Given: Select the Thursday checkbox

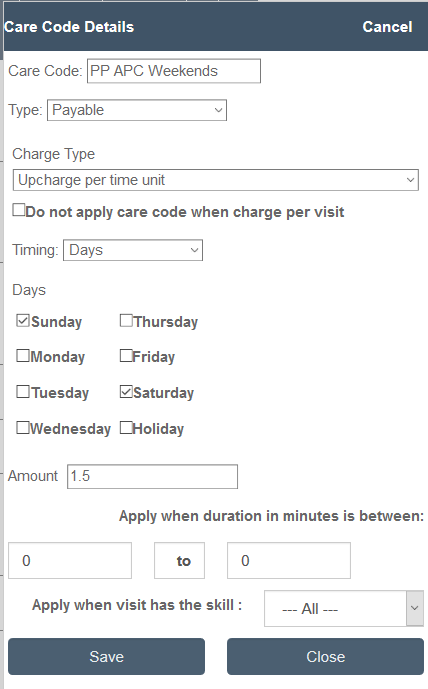Looking at the screenshot, I should [126, 320].
